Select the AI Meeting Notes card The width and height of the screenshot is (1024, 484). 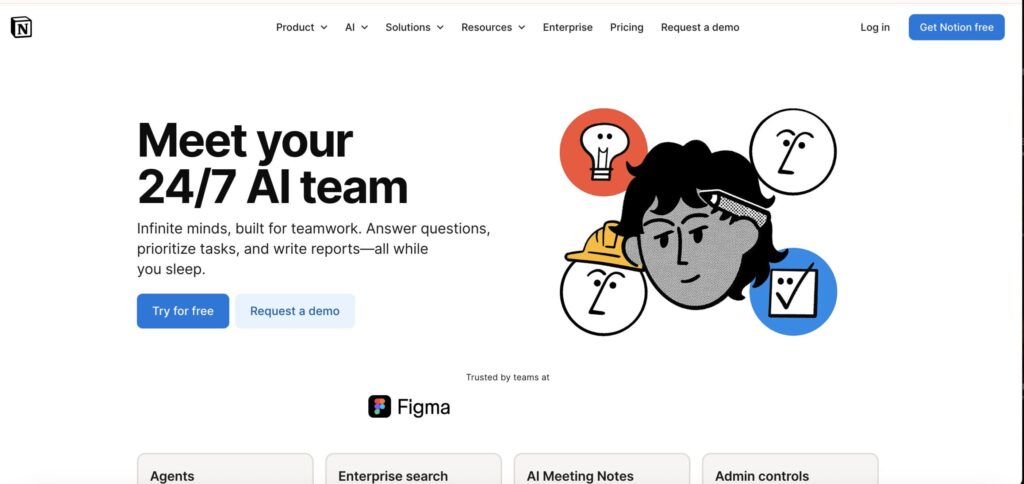(602, 469)
